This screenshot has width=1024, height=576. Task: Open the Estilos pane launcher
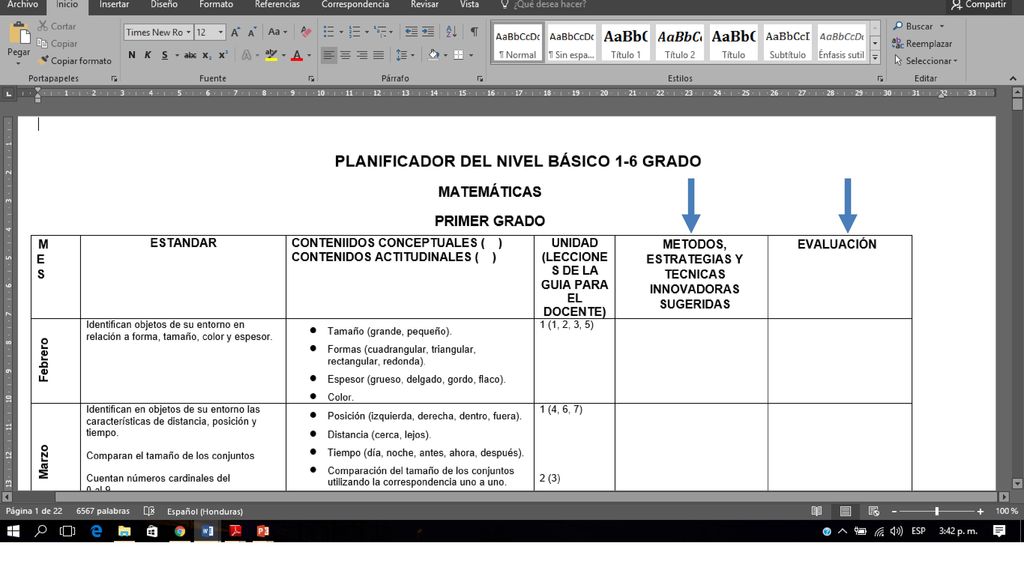coord(880,79)
